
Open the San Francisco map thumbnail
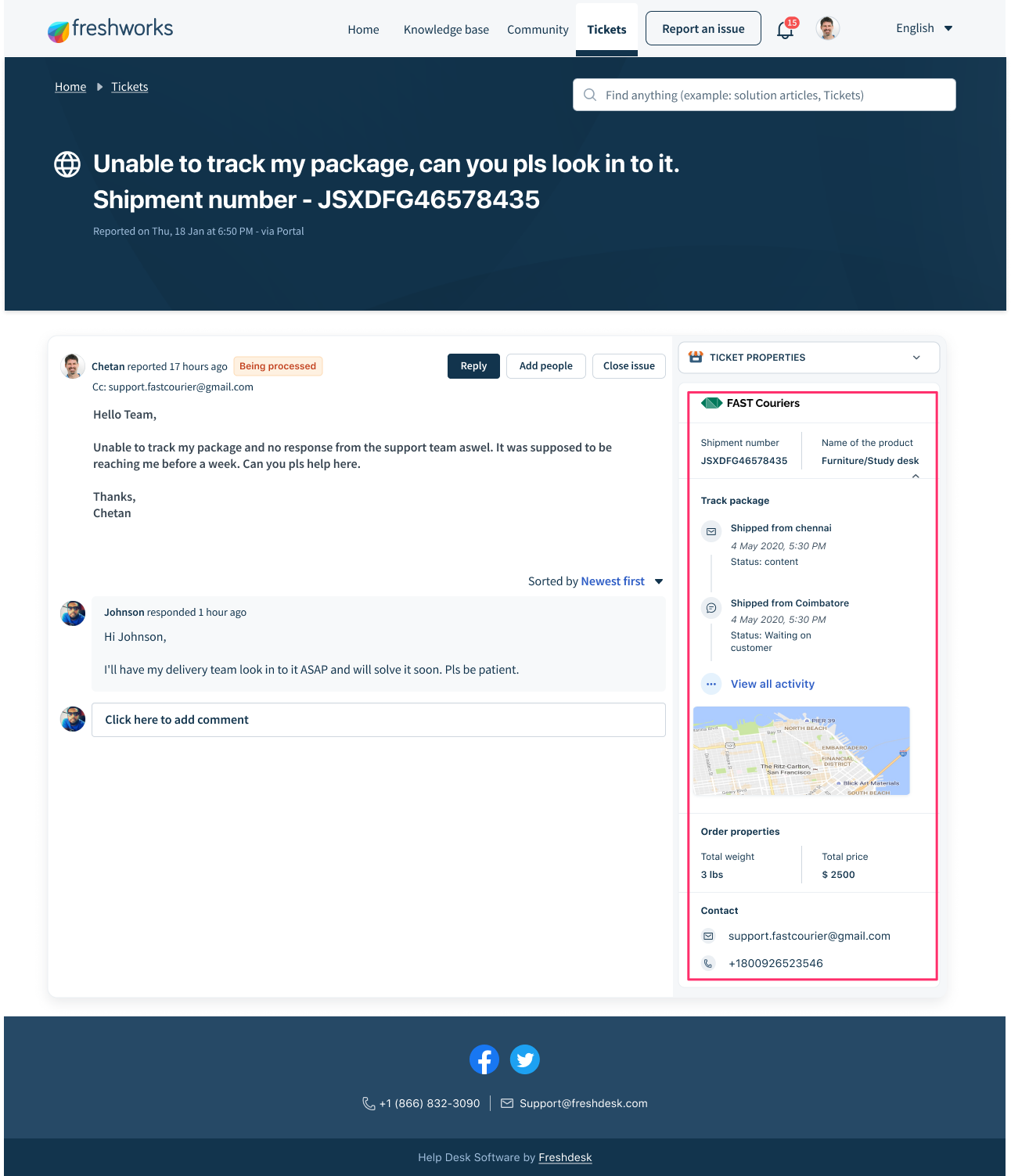801,751
